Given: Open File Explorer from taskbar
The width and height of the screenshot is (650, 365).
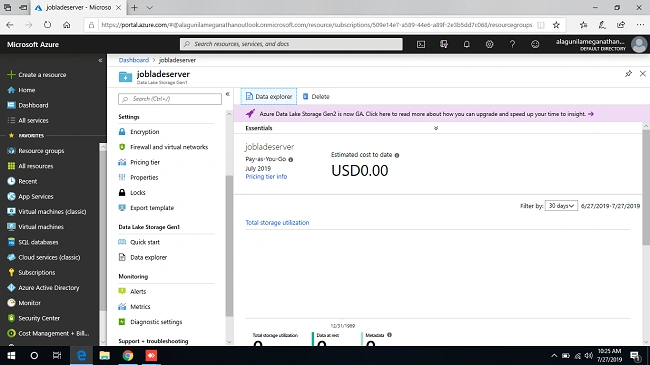Looking at the screenshot, I should pyautogui.click(x=104, y=355).
